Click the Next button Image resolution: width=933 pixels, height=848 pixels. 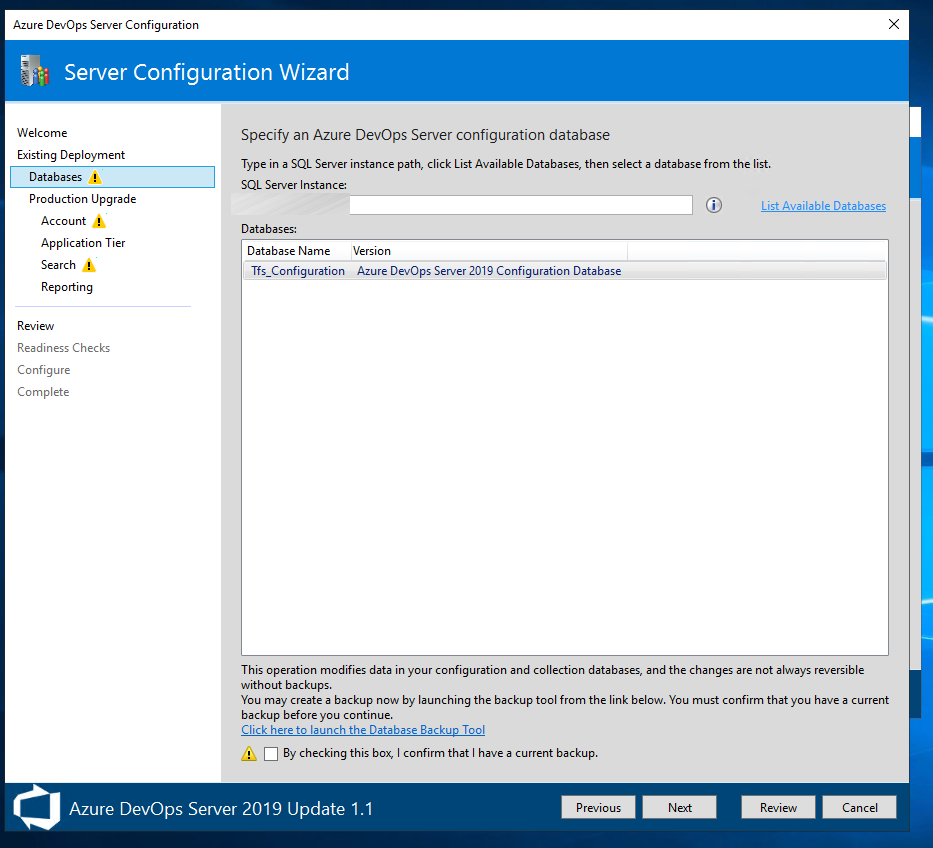coord(680,808)
